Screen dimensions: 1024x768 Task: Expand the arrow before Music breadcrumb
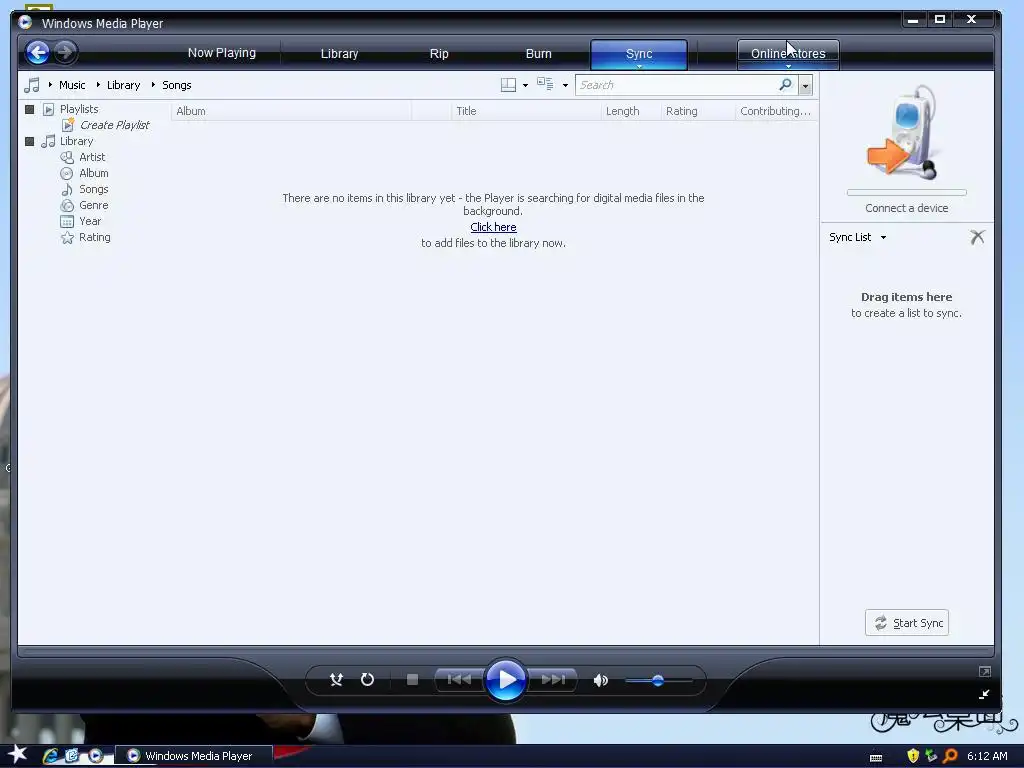pos(50,85)
